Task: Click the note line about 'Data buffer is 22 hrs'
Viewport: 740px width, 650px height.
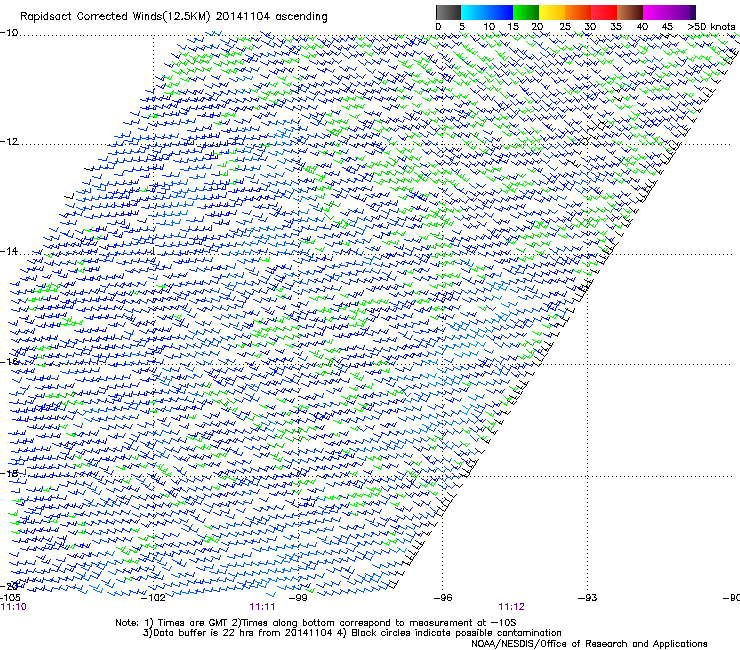Action: point(352,633)
